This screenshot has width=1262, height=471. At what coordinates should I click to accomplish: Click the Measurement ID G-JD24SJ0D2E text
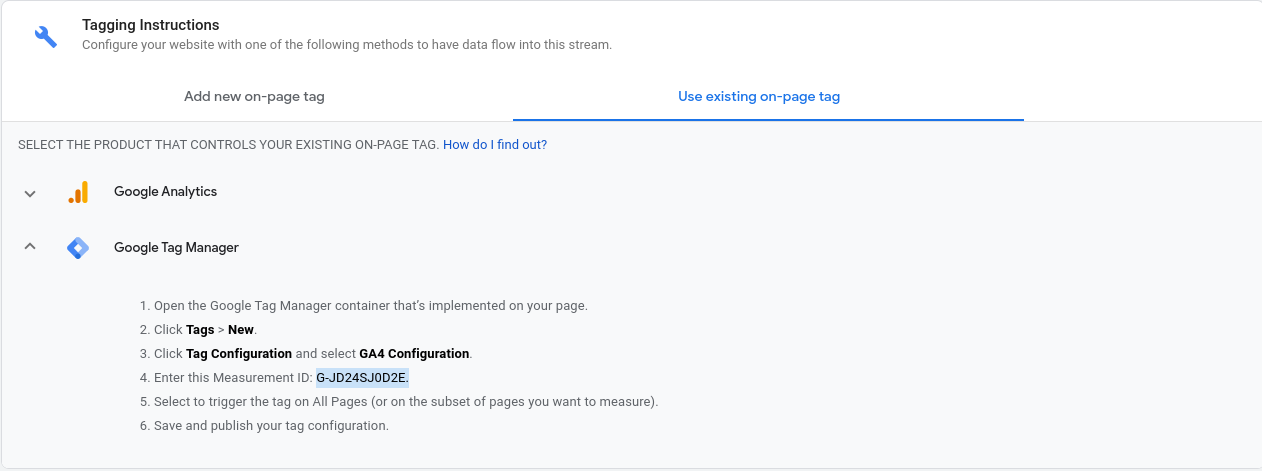pyautogui.click(x=362, y=378)
